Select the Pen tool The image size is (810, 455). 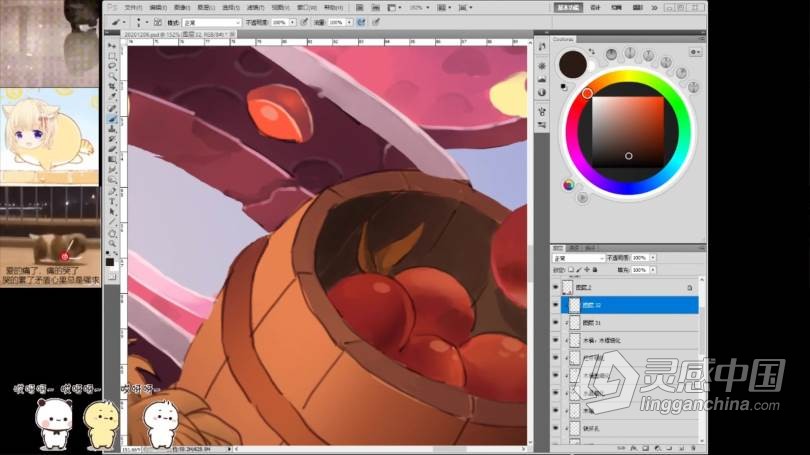(x=112, y=192)
